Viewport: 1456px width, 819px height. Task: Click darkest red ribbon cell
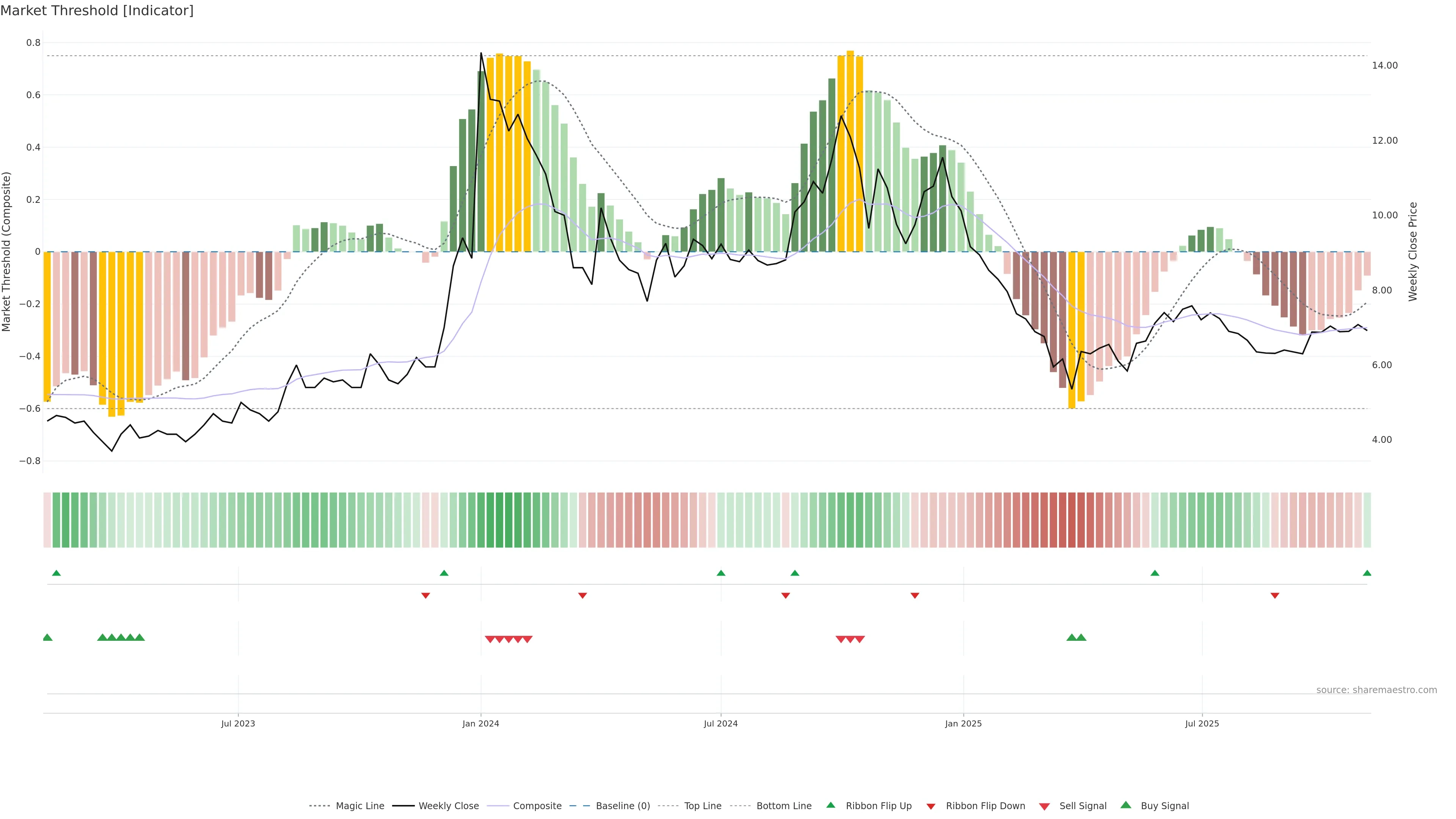[x=1072, y=520]
